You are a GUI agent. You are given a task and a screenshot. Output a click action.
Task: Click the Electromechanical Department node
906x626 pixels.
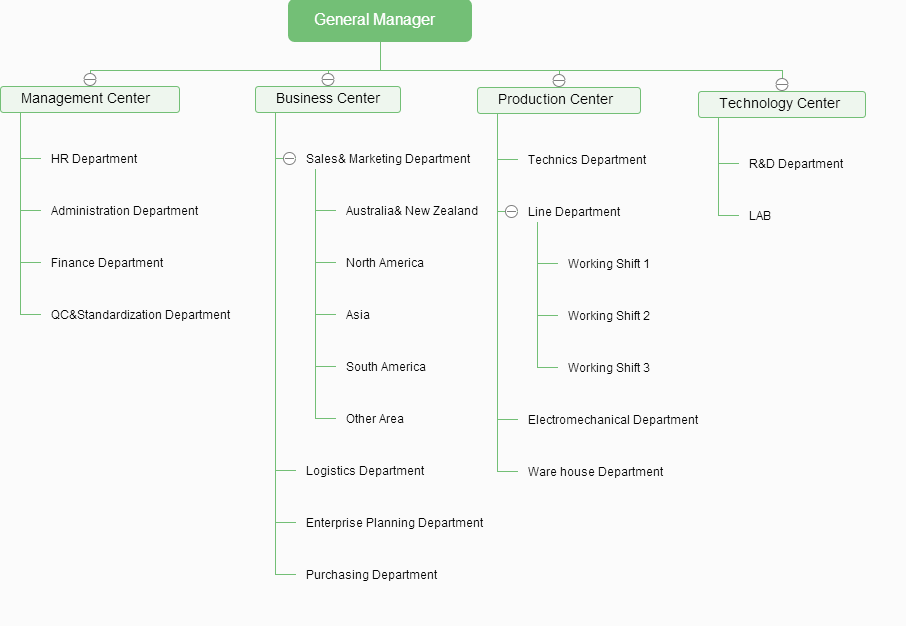(x=612, y=420)
